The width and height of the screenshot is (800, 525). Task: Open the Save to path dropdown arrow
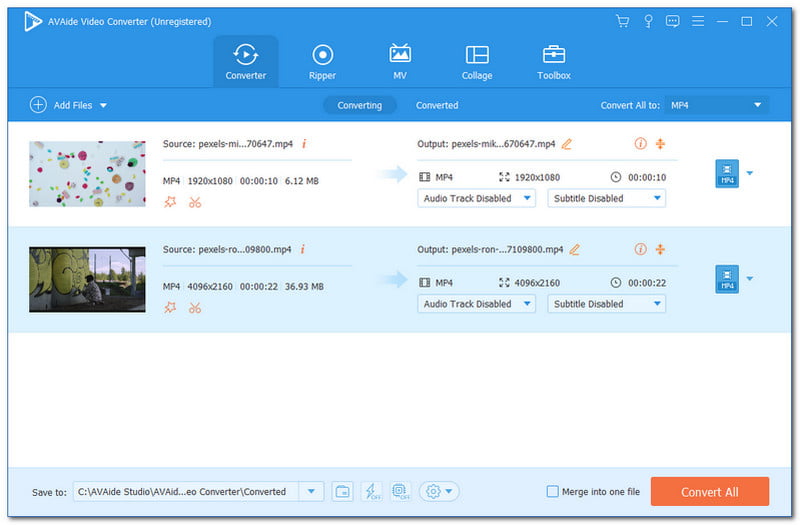[x=311, y=491]
